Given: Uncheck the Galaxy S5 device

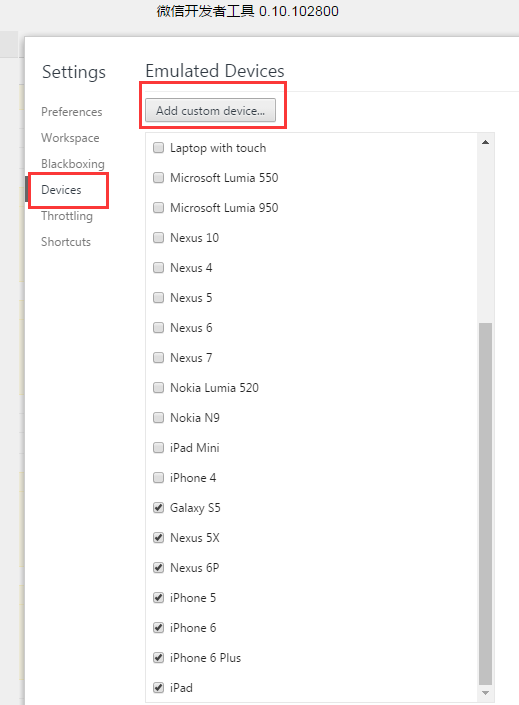Looking at the screenshot, I should [x=158, y=508].
